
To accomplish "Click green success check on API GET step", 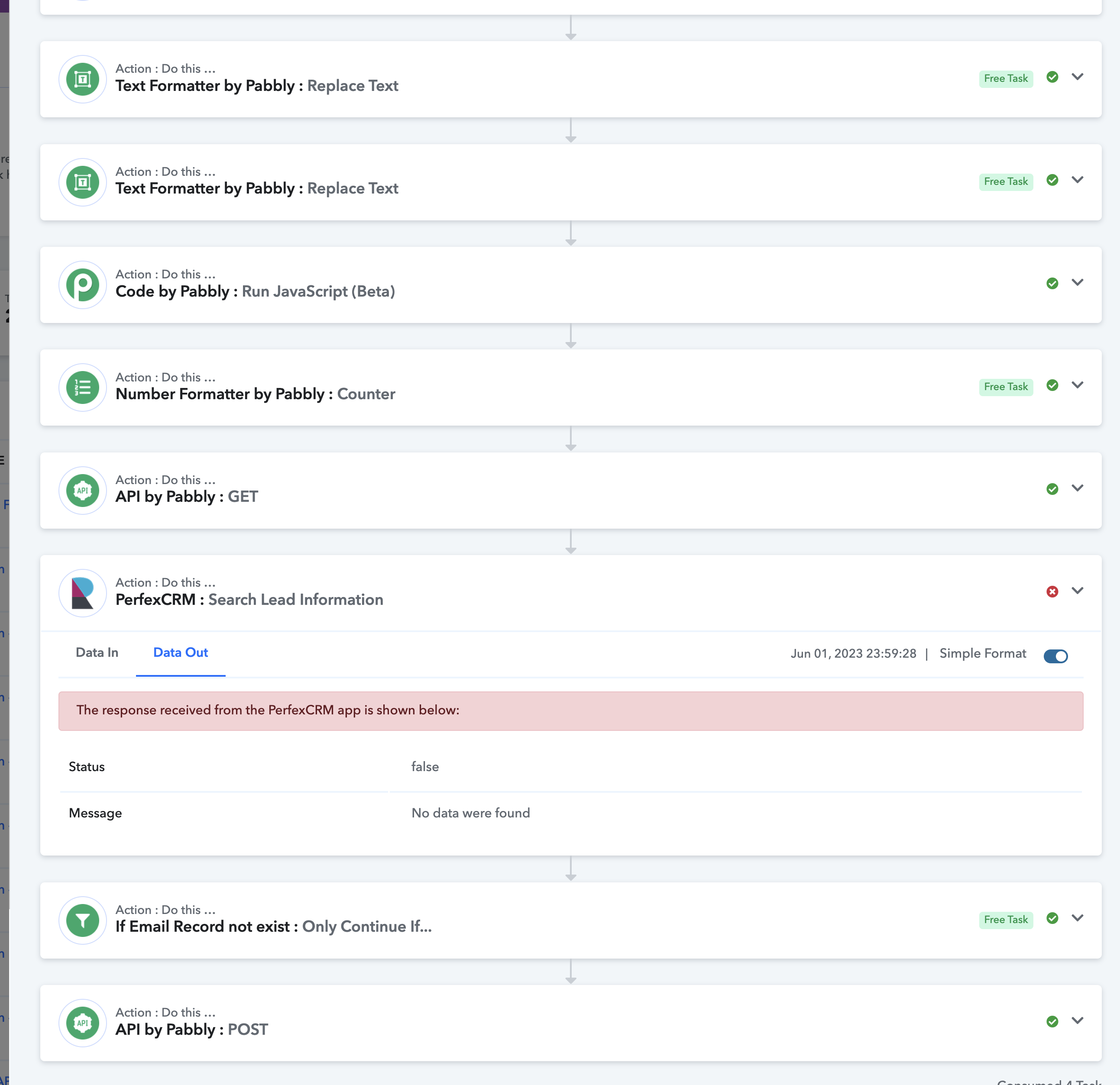I will [1052, 489].
